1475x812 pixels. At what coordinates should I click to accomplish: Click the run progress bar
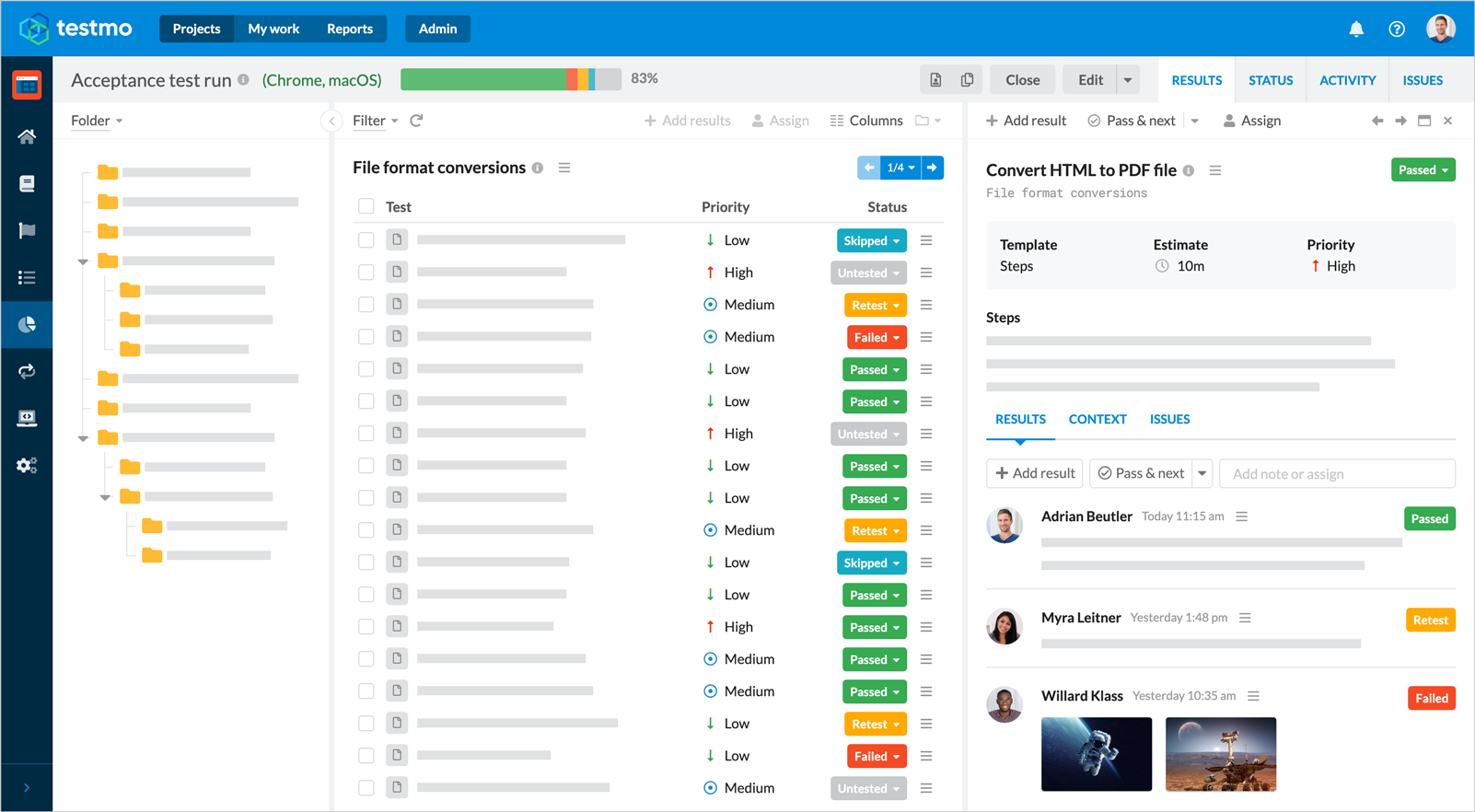tap(511, 79)
